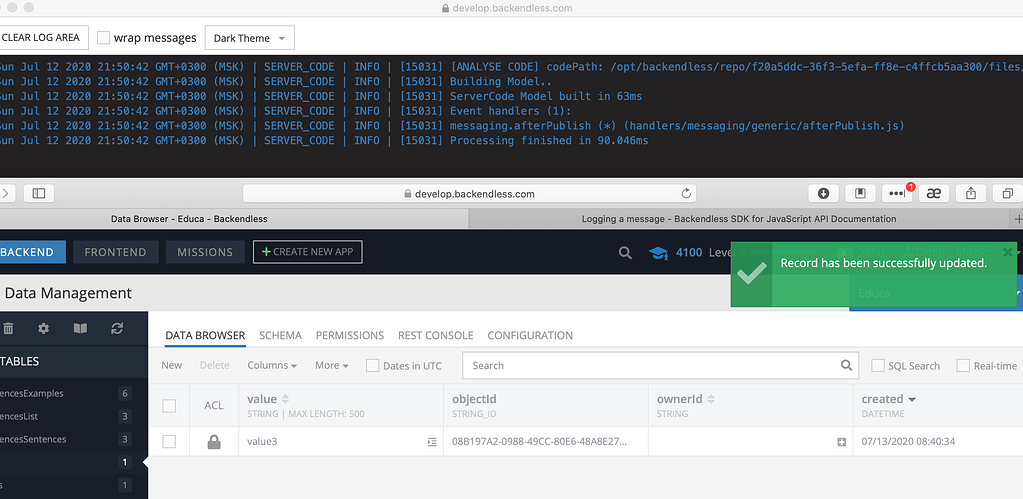This screenshot has width=1023, height=499.
Task: Enable the wrap messages checkbox
Action: coord(103,38)
